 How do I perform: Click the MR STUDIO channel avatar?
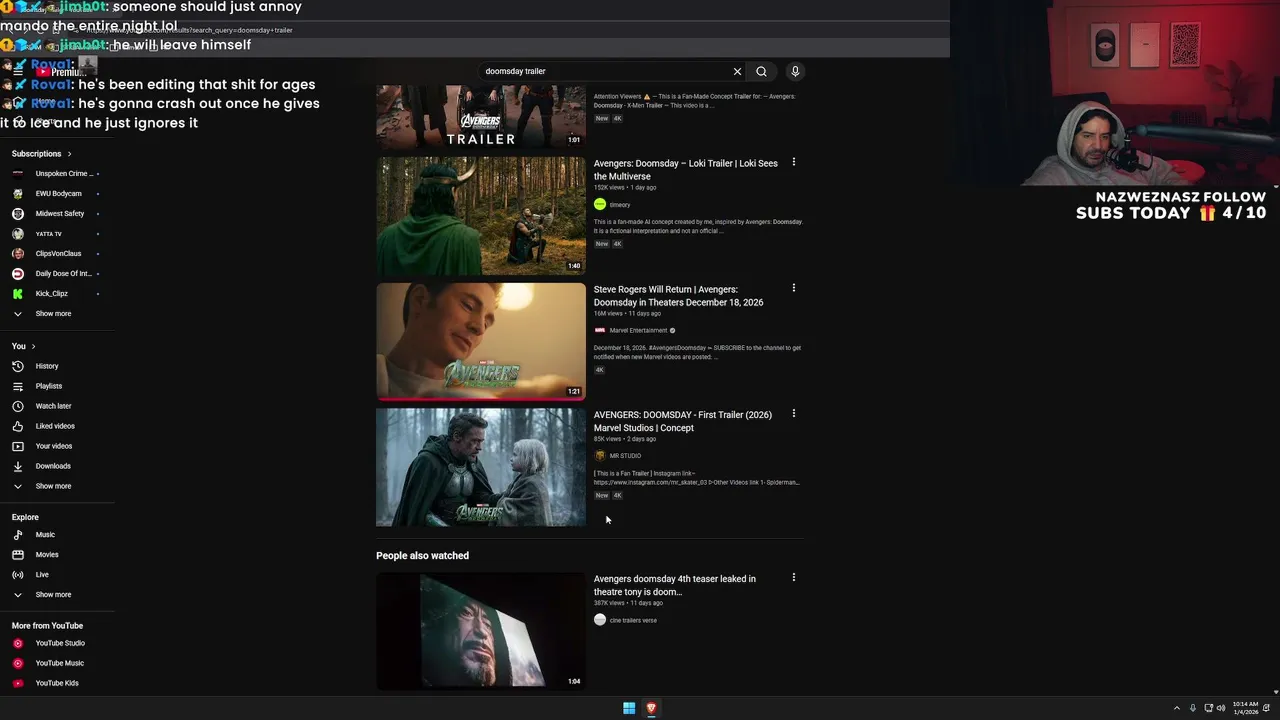pos(600,455)
